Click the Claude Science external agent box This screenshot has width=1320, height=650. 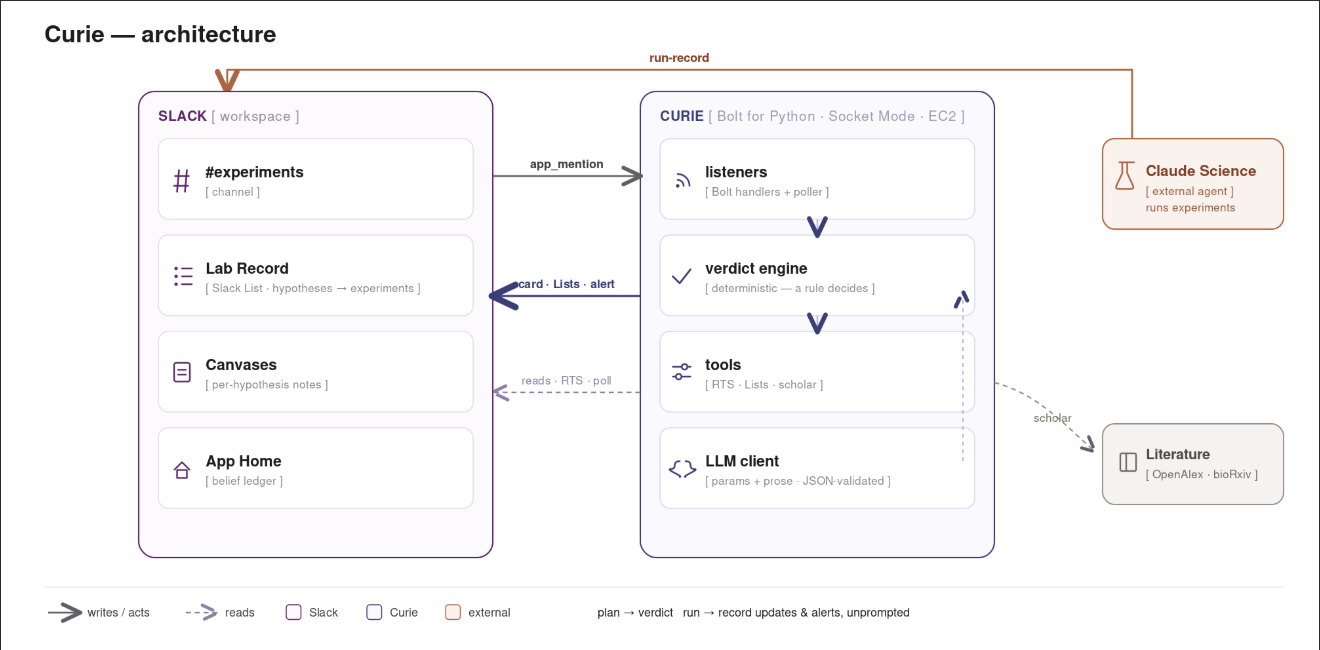(1193, 184)
